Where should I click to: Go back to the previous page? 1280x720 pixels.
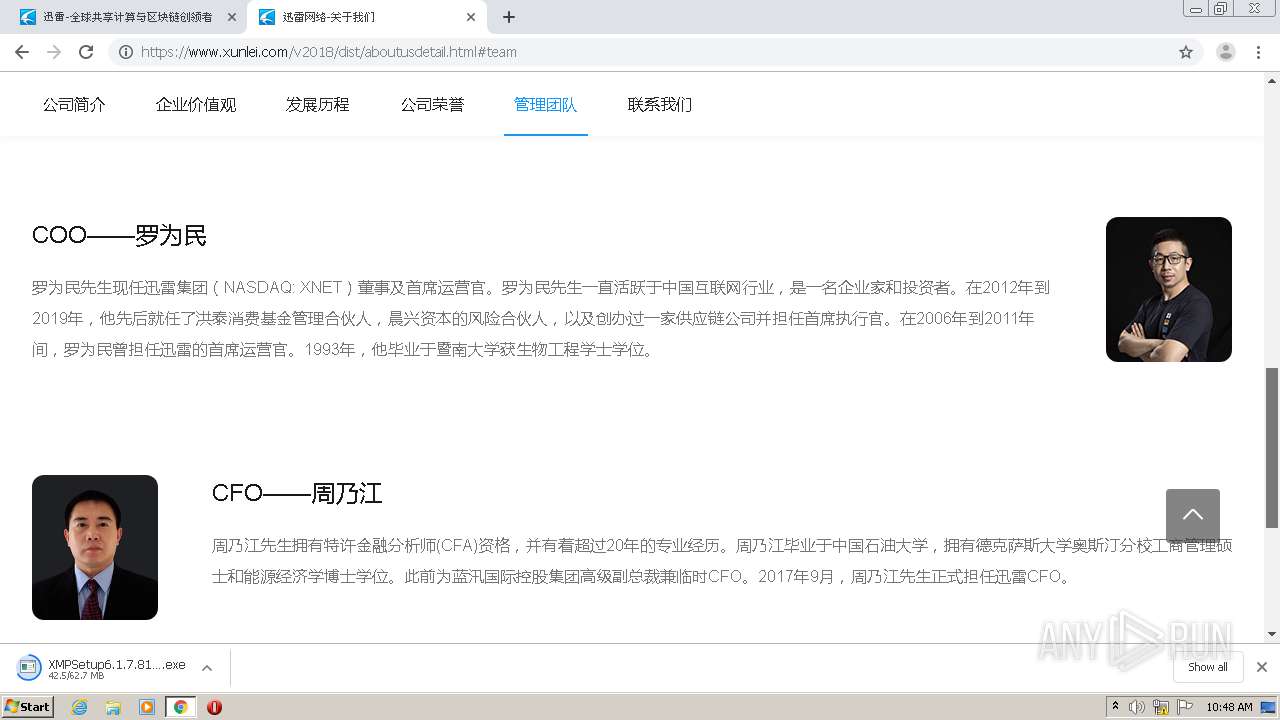[x=22, y=52]
